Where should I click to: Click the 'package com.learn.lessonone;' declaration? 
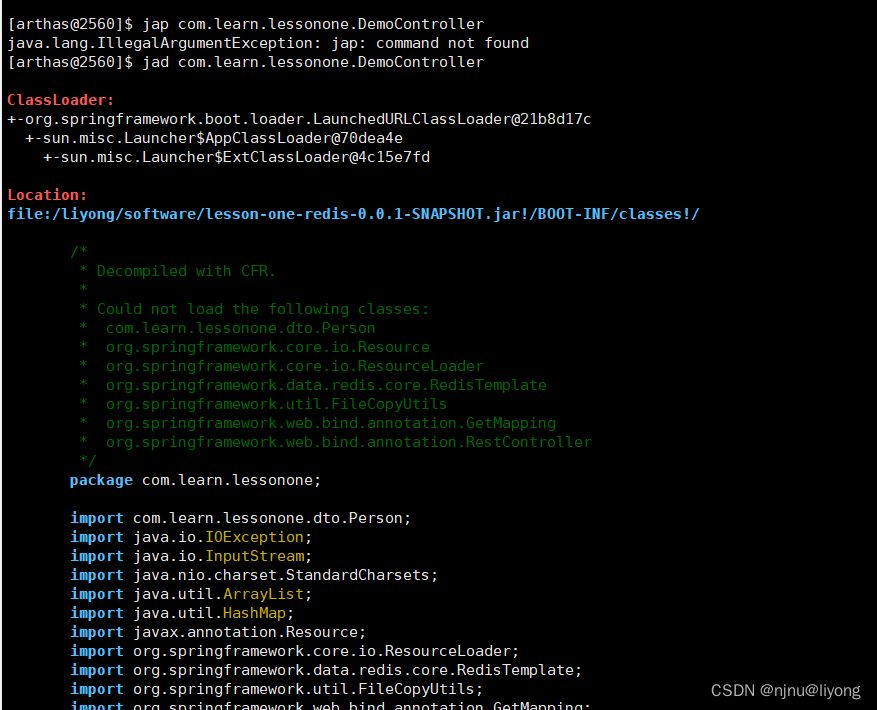click(x=195, y=481)
